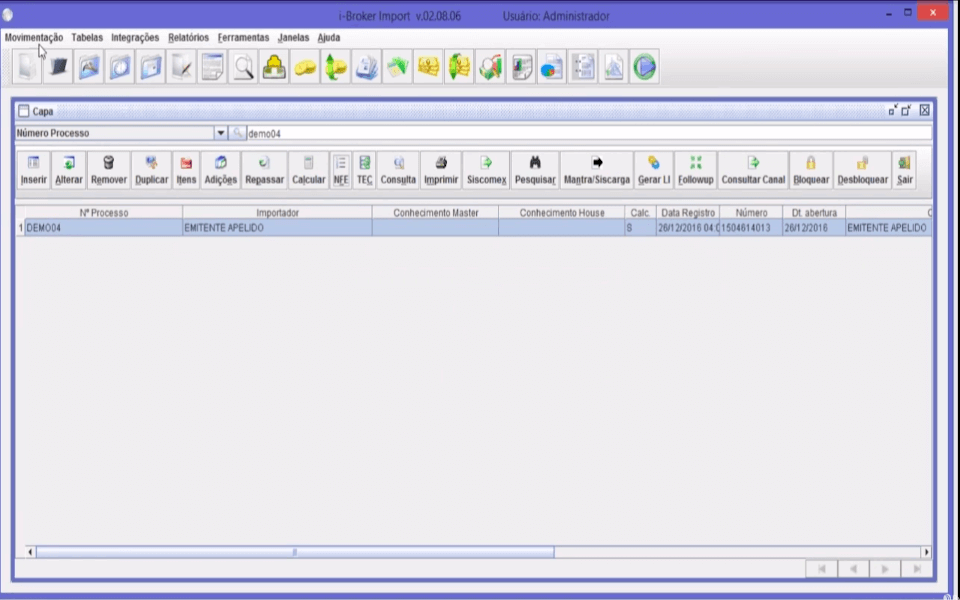Open the folder-with-hammer toolbar icon
Image resolution: width=960 pixels, height=600 pixels.
pos(89,66)
